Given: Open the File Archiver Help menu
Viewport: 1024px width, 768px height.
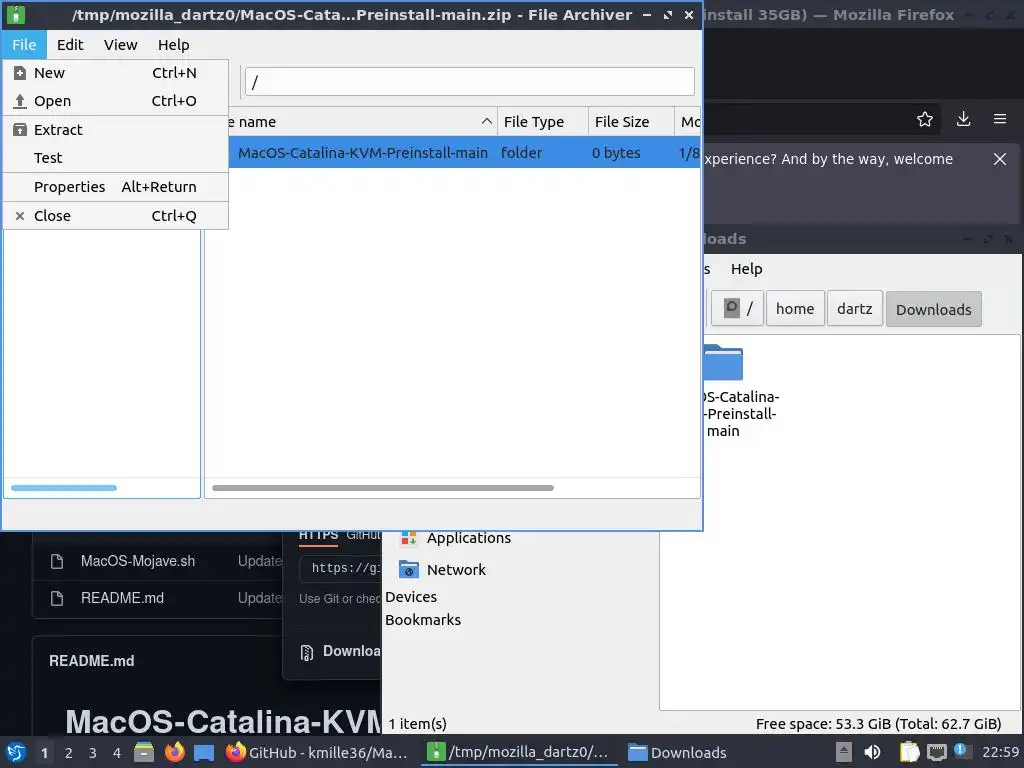Looking at the screenshot, I should click(174, 45).
